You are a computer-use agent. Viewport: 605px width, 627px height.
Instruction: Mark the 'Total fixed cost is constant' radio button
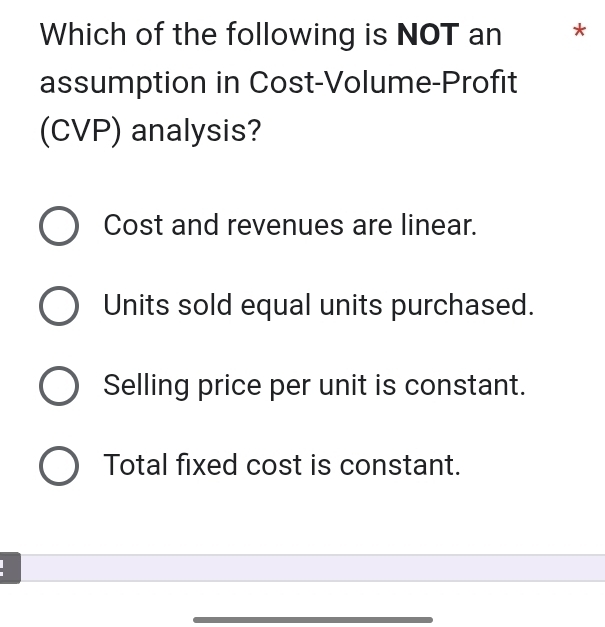pyautogui.click(x=59, y=467)
